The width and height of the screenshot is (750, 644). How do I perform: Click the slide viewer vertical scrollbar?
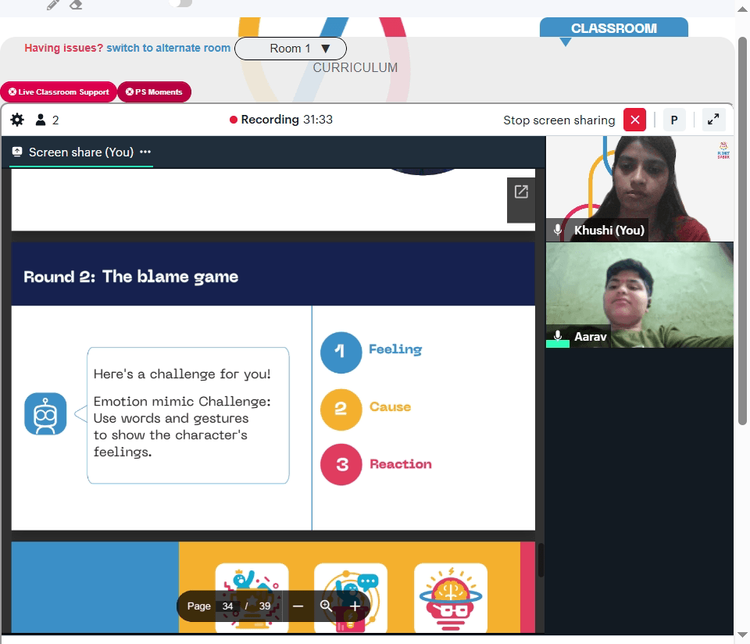point(540,560)
